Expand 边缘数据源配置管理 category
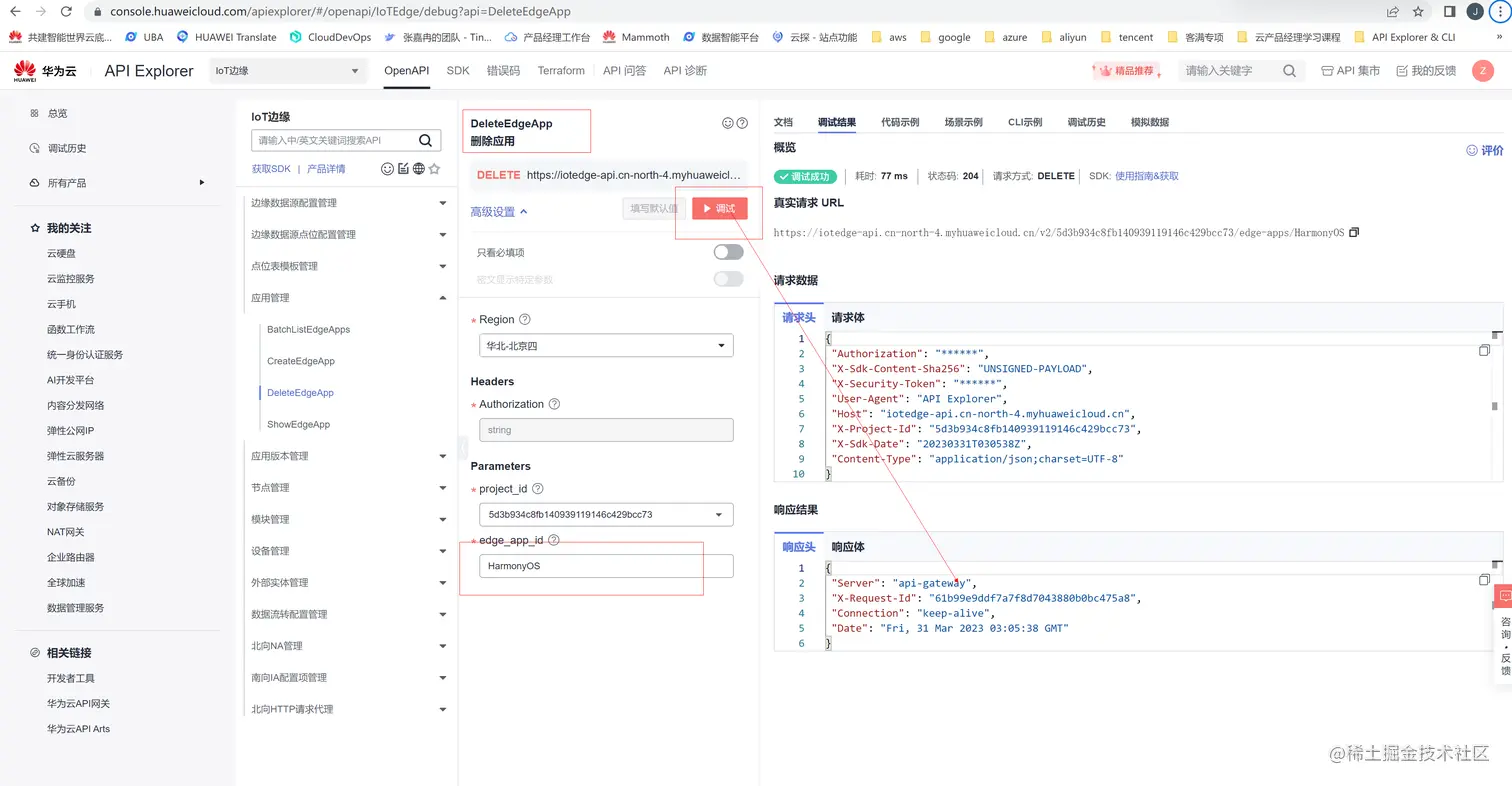Image resolution: width=1512 pixels, height=786 pixels. click(x=348, y=203)
